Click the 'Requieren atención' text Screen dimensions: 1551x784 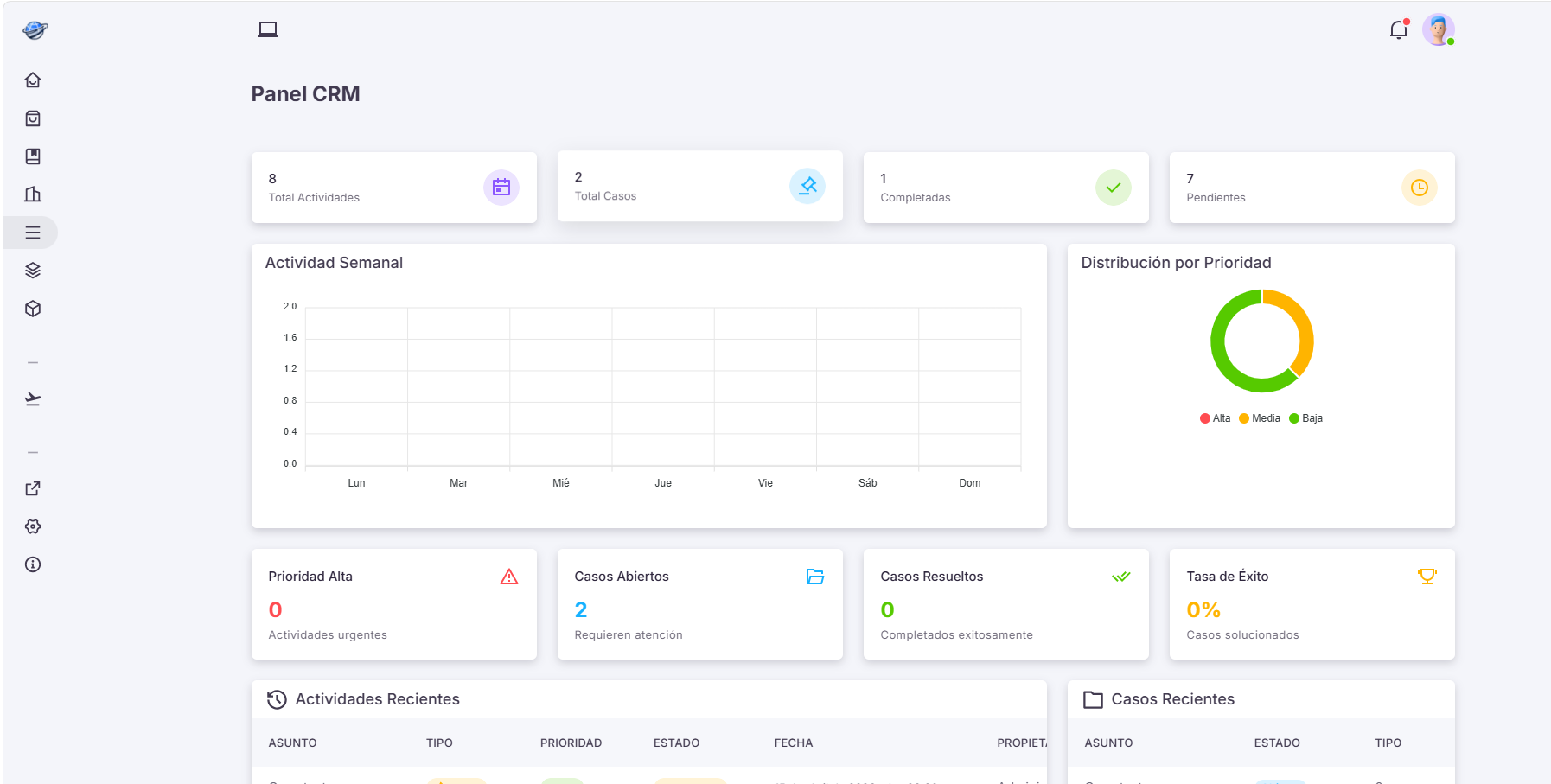[629, 634]
